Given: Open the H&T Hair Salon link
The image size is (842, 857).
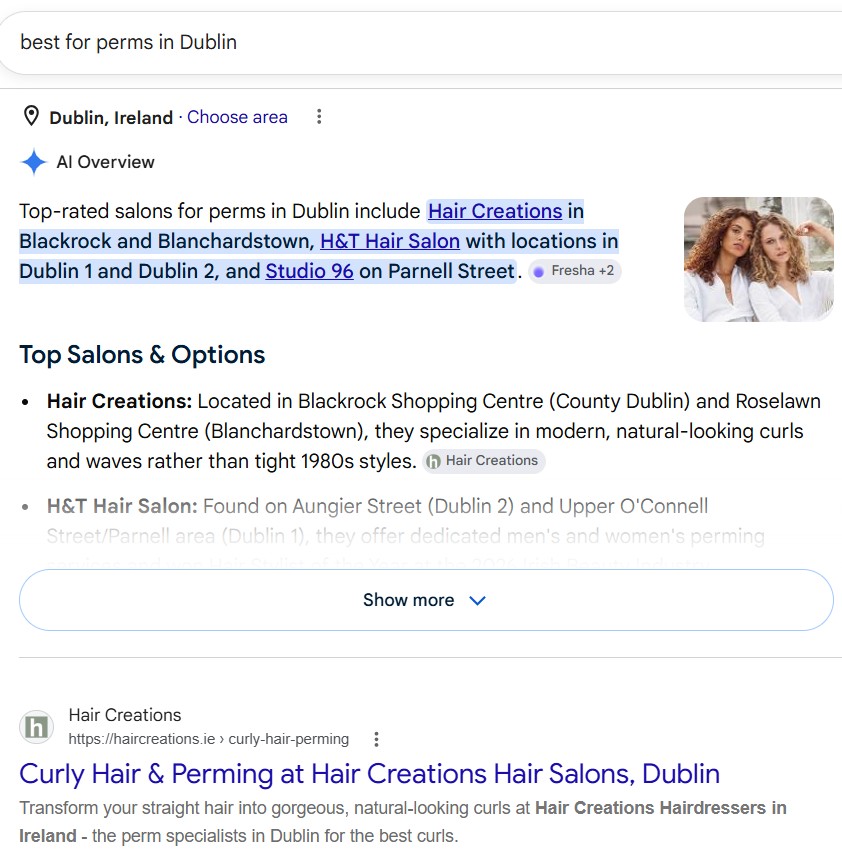Looking at the screenshot, I should coord(390,241).
